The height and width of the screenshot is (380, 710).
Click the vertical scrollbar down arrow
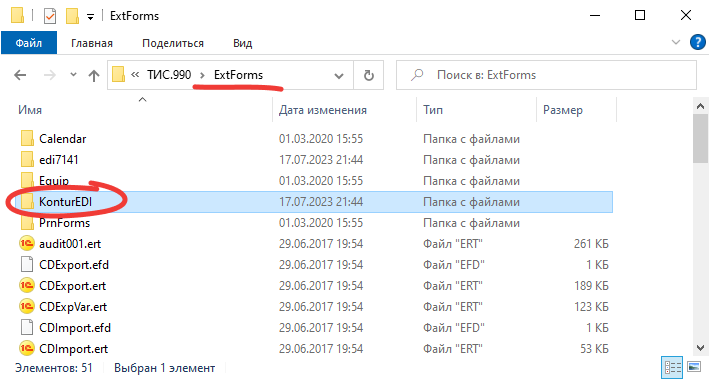(x=700, y=348)
